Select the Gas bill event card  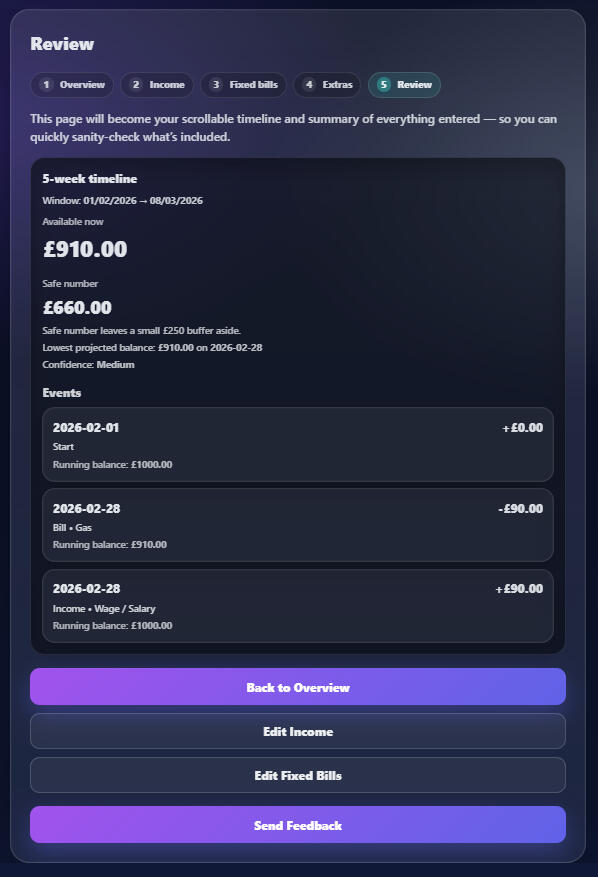pyautogui.click(x=297, y=525)
